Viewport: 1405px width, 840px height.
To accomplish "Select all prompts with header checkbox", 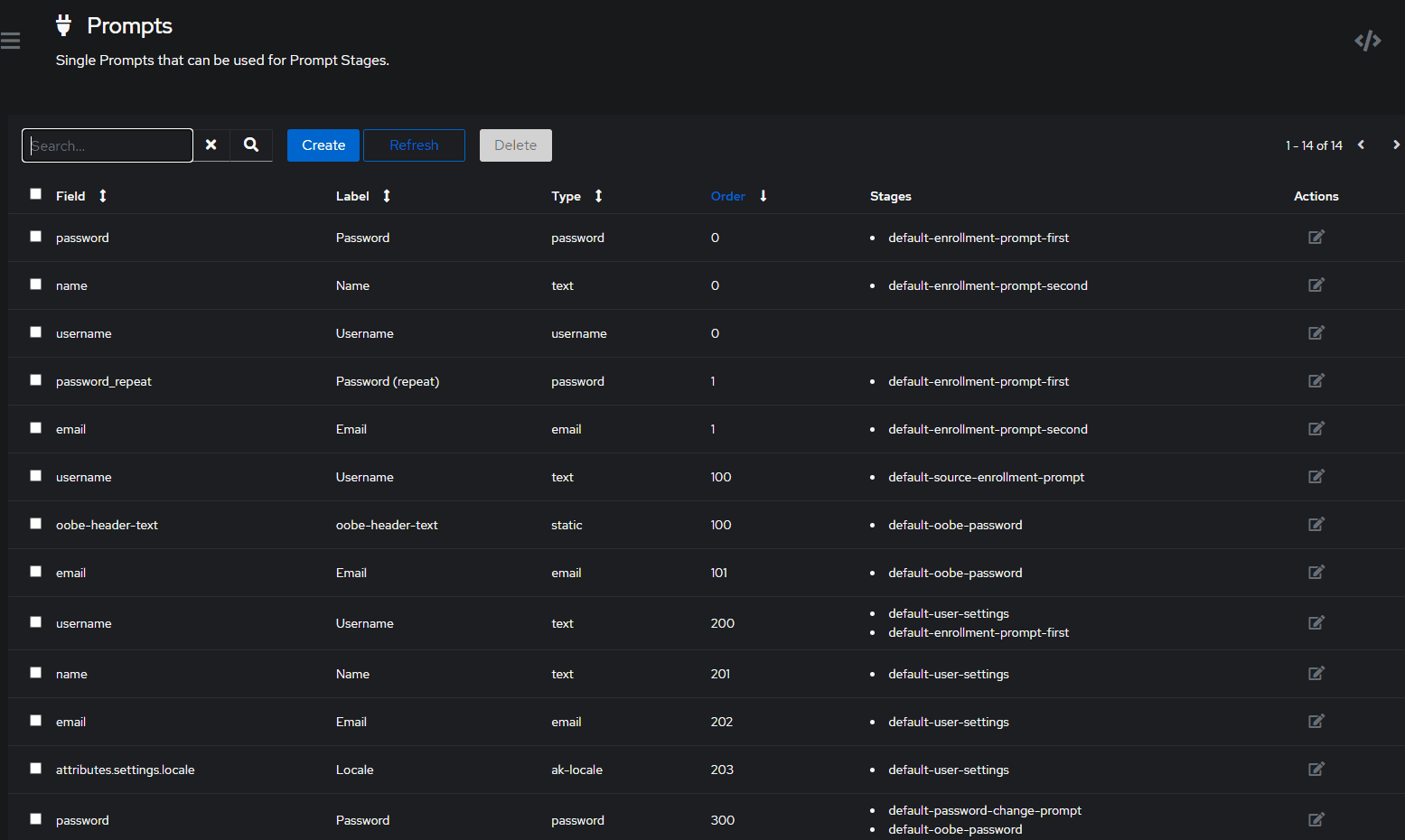I will tap(36, 193).
